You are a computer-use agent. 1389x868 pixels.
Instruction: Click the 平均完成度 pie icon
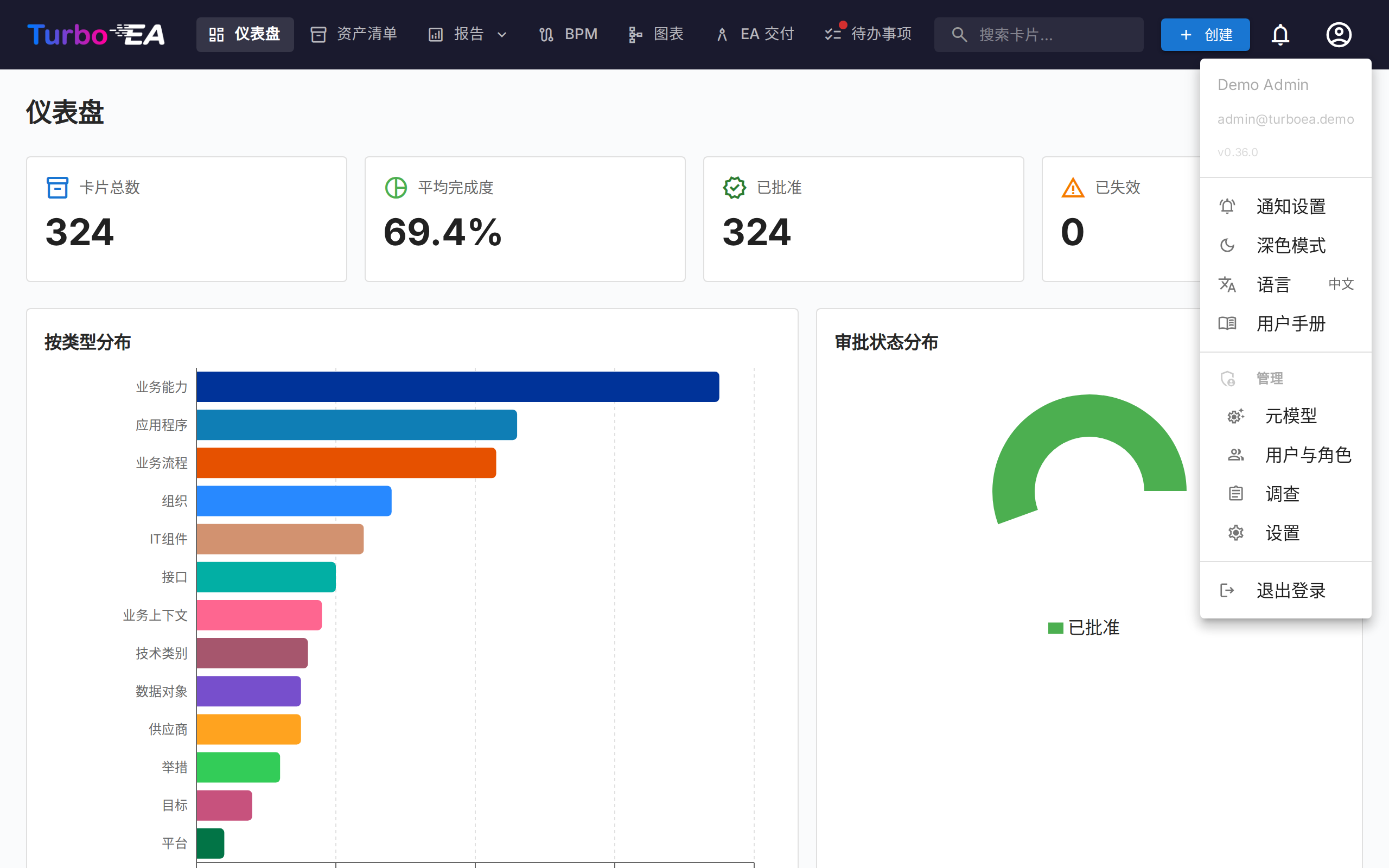click(x=396, y=188)
